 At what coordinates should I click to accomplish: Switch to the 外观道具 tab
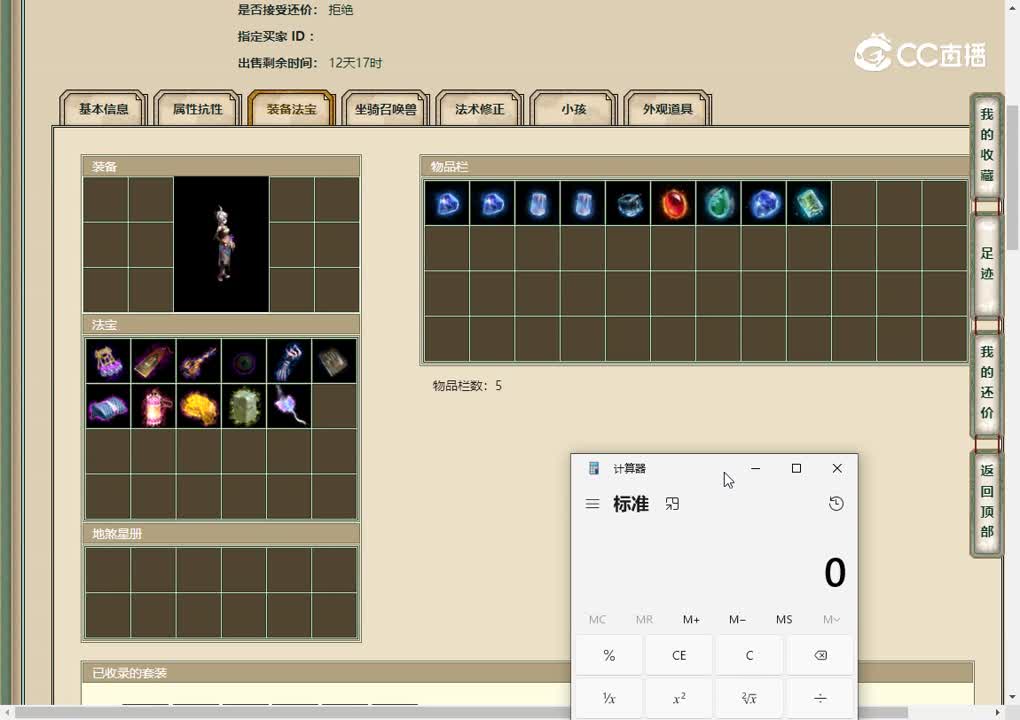tap(667, 109)
